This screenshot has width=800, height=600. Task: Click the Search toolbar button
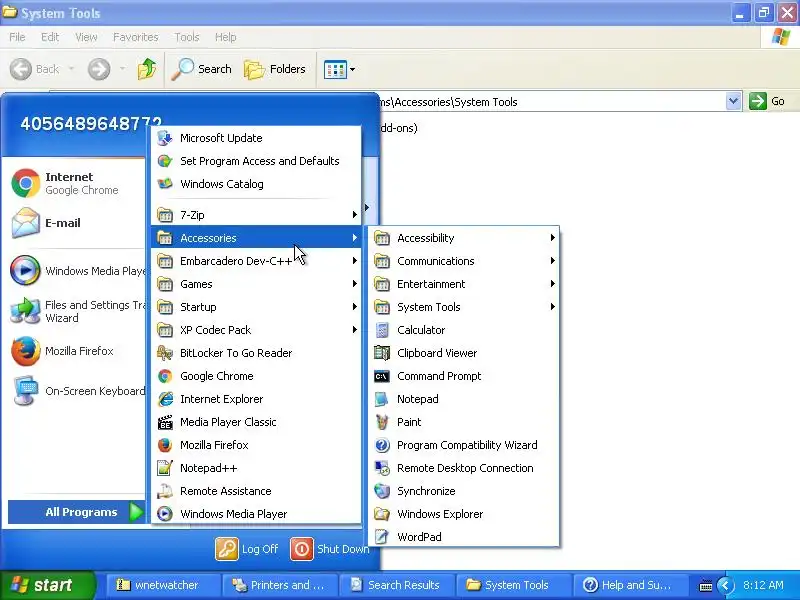202,69
